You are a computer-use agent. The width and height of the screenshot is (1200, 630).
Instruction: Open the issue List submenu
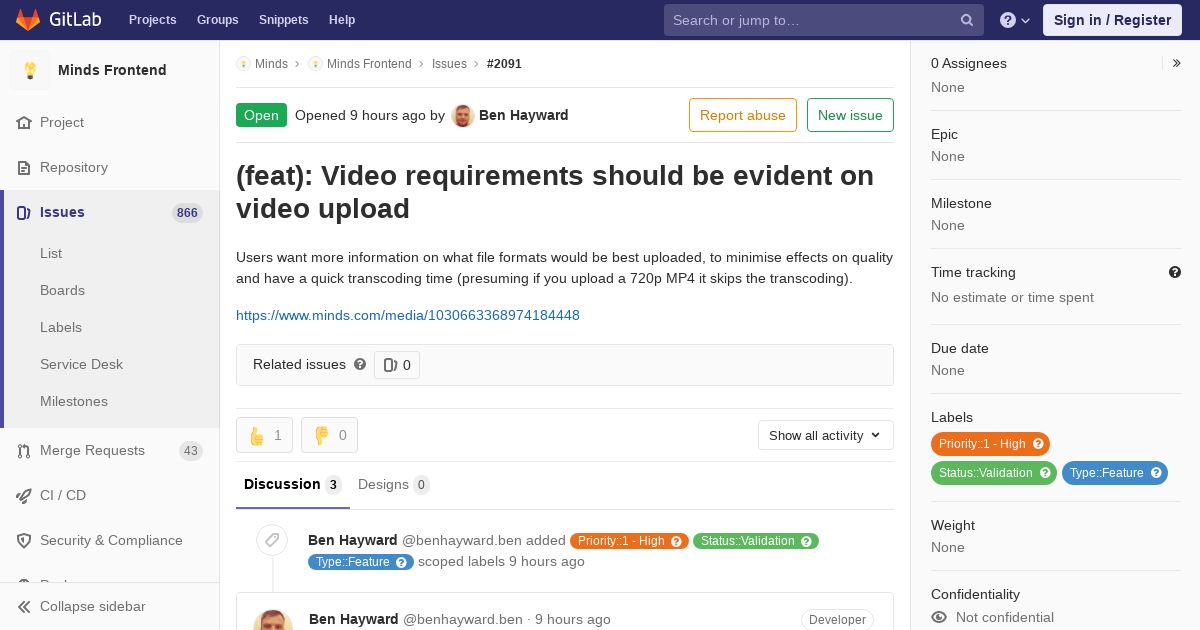tap(51, 253)
